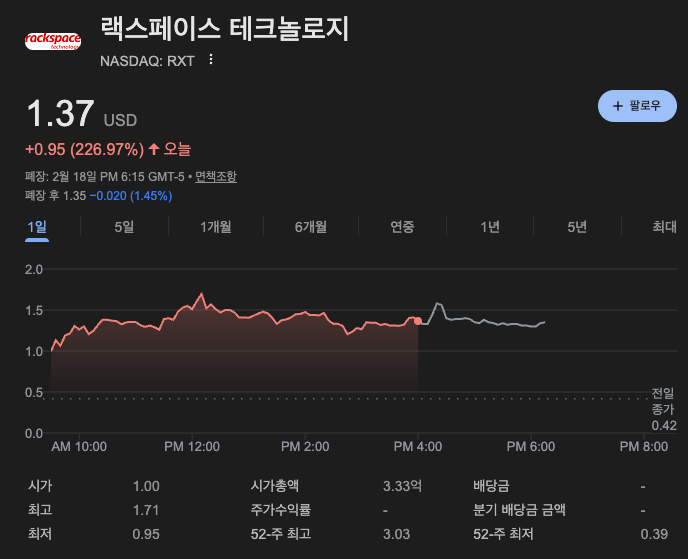This screenshot has width=688, height=559.
Task: Click the NASDAQ: RXT ticker text
Action: 147,61
